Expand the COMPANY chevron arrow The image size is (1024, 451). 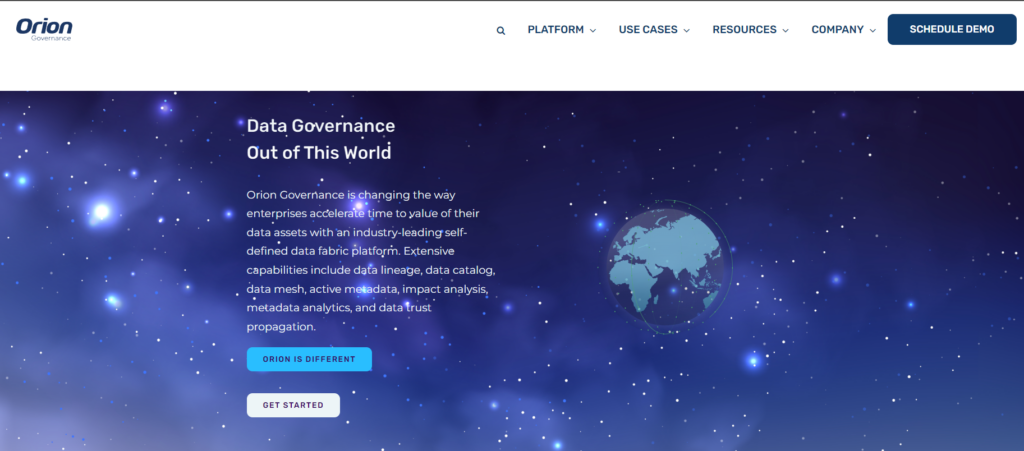[873, 31]
